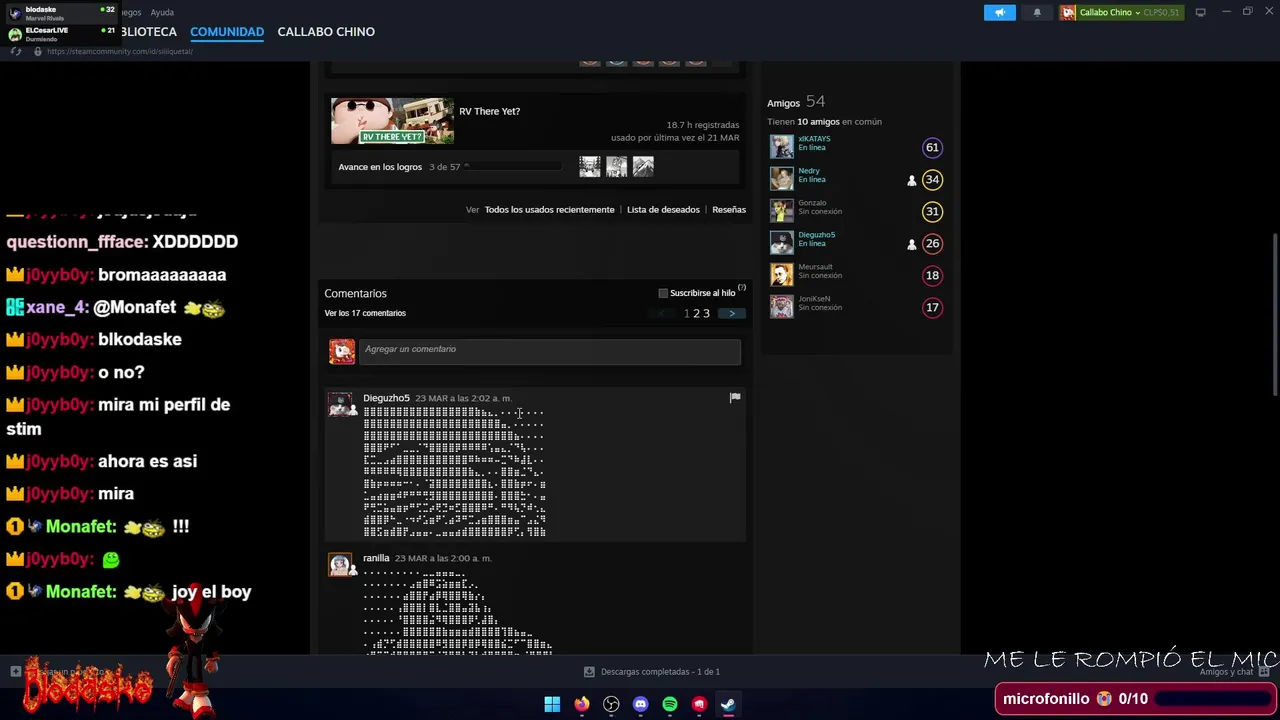Open Steam announcements megaphone button
Screen dimensions: 1280x720
click(999, 12)
